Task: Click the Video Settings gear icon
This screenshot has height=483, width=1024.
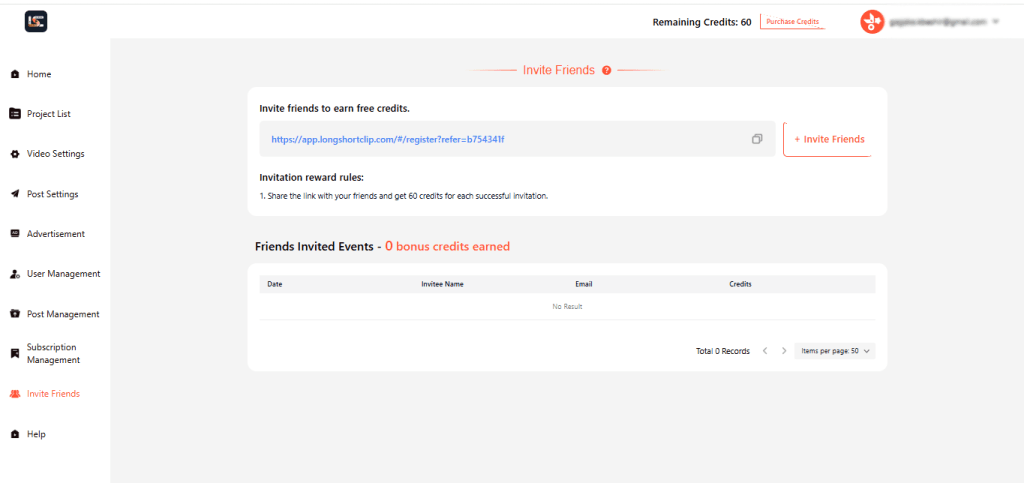Action: 15,154
